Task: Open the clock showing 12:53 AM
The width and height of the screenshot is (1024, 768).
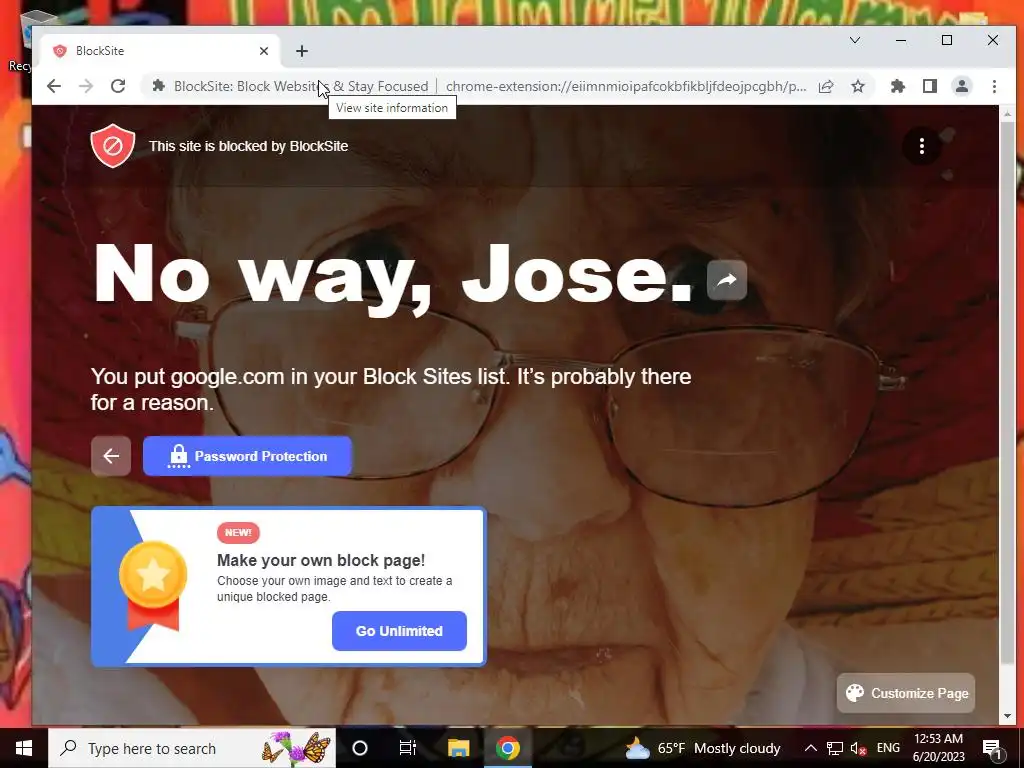Action: pyautogui.click(x=938, y=748)
